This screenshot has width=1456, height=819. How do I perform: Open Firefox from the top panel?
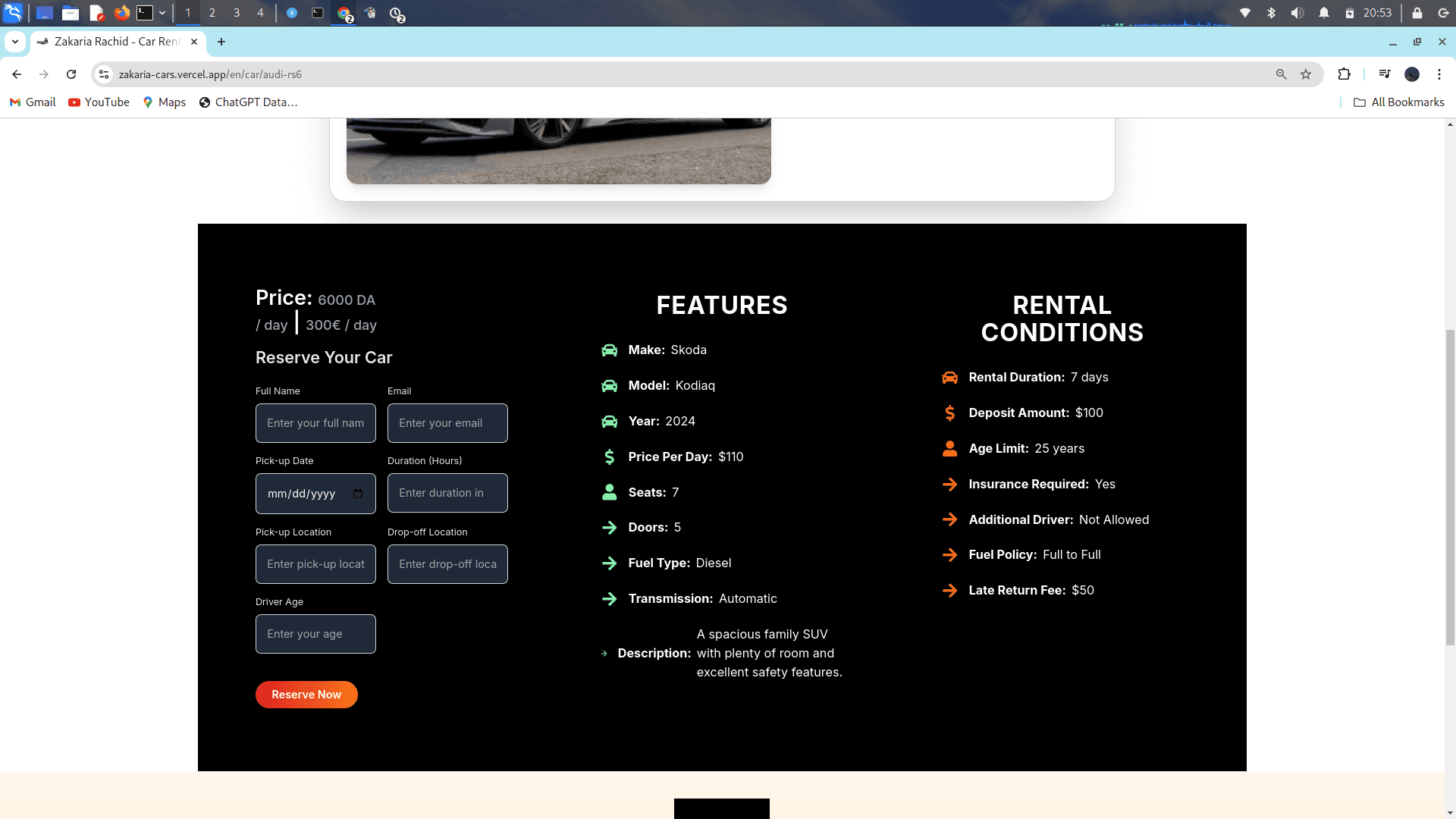122,13
